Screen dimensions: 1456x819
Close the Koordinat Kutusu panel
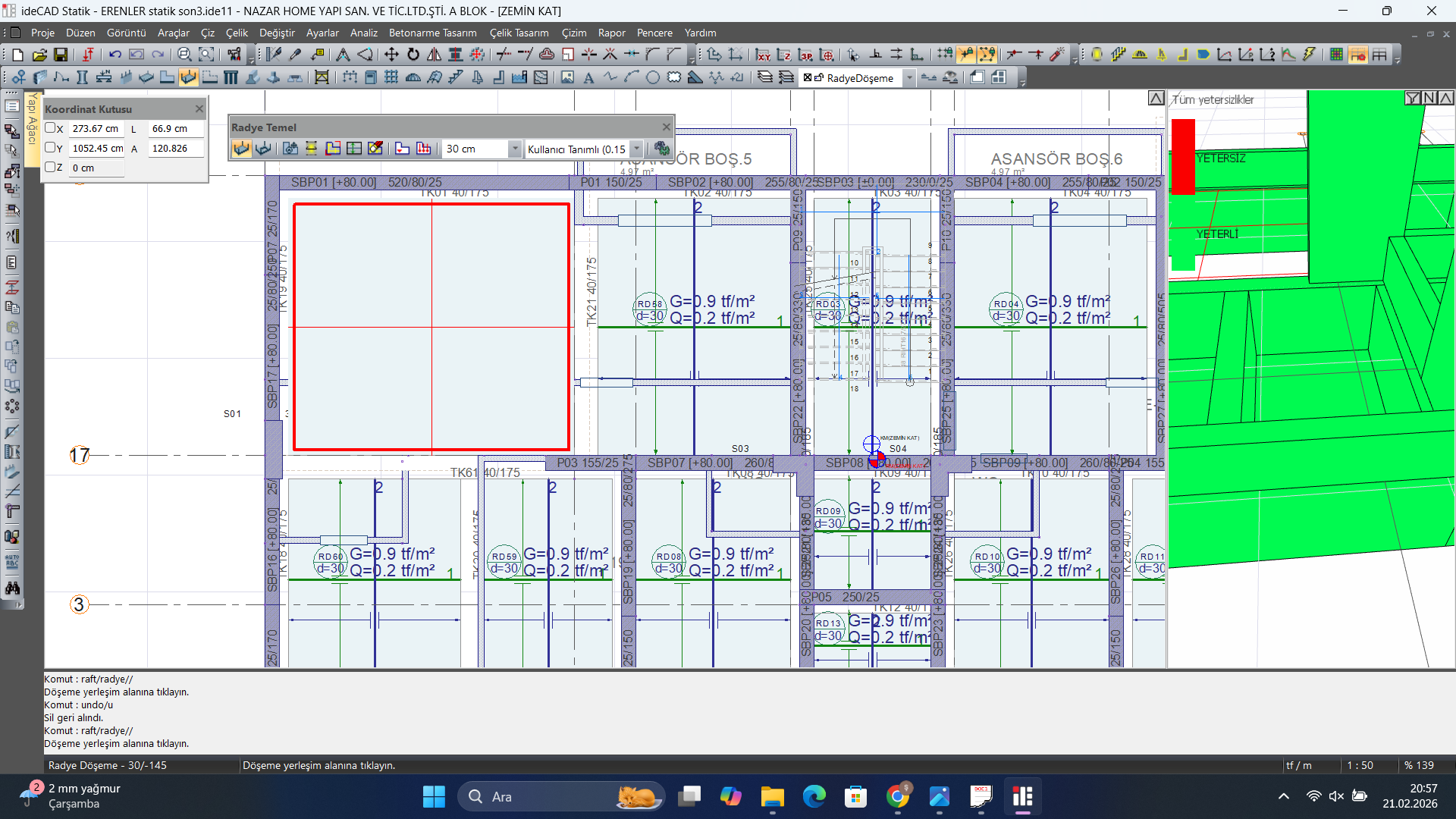click(x=199, y=108)
